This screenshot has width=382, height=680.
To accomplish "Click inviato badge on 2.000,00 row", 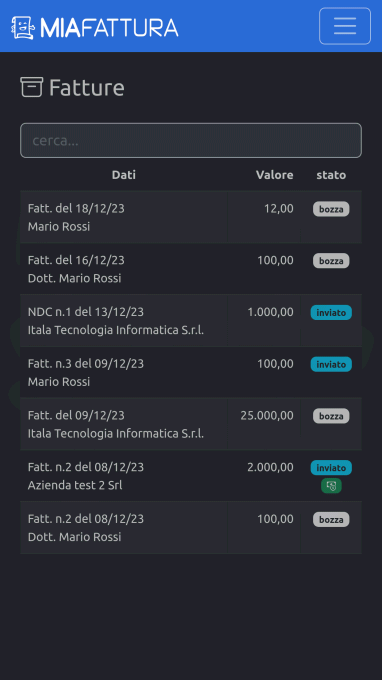I will (x=331, y=468).
